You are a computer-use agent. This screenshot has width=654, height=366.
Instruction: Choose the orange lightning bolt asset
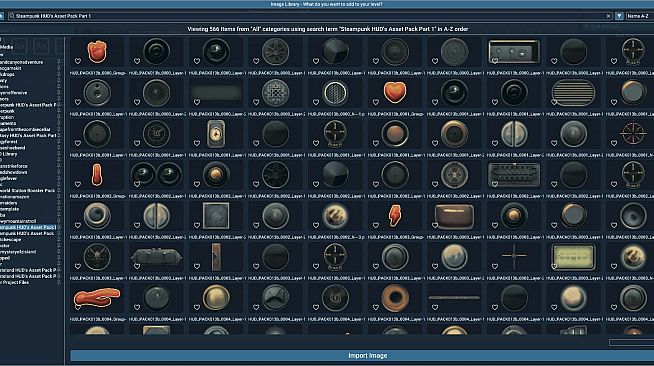(x=395, y=215)
